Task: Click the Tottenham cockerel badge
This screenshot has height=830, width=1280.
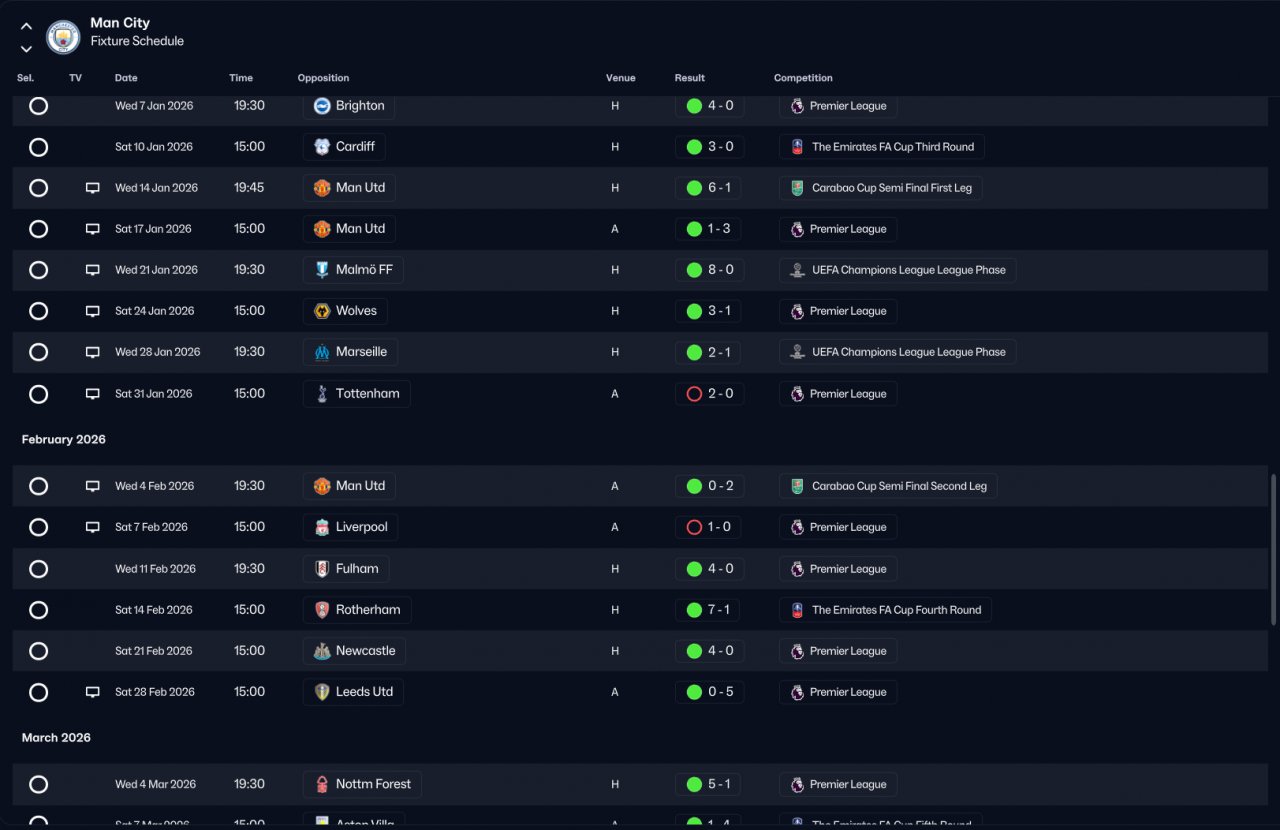Action: tap(322, 394)
